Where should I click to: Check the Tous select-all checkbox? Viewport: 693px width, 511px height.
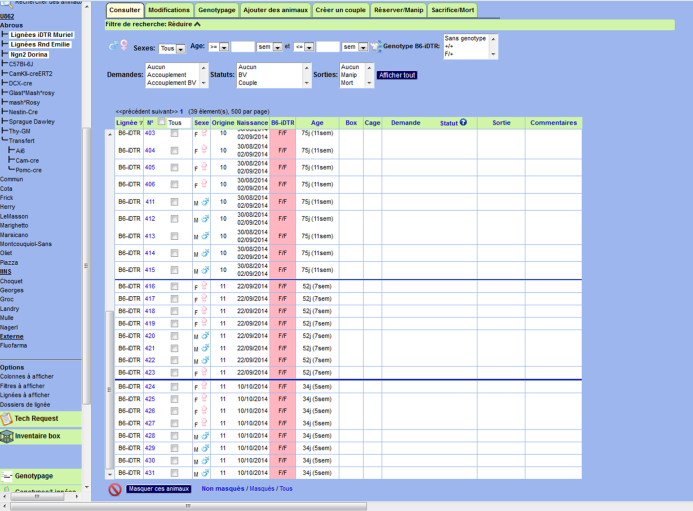pyautogui.click(x=162, y=122)
